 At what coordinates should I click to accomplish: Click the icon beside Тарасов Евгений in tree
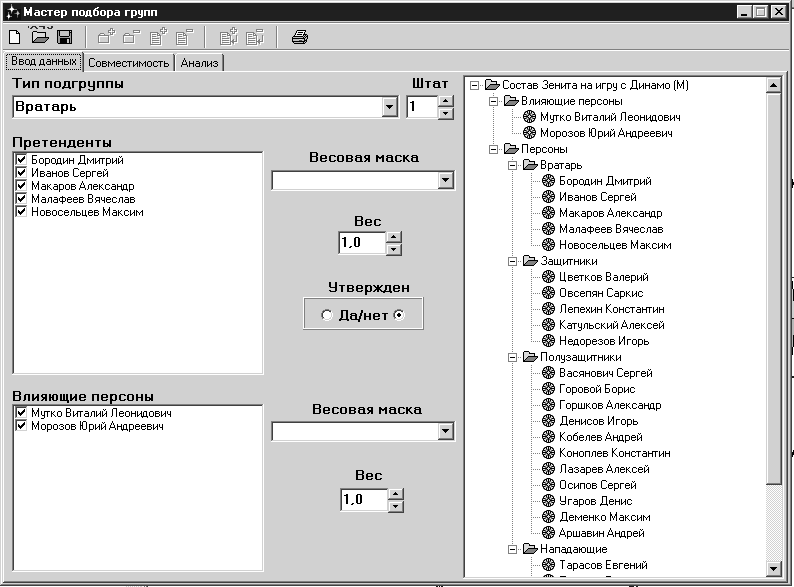click(x=548, y=564)
